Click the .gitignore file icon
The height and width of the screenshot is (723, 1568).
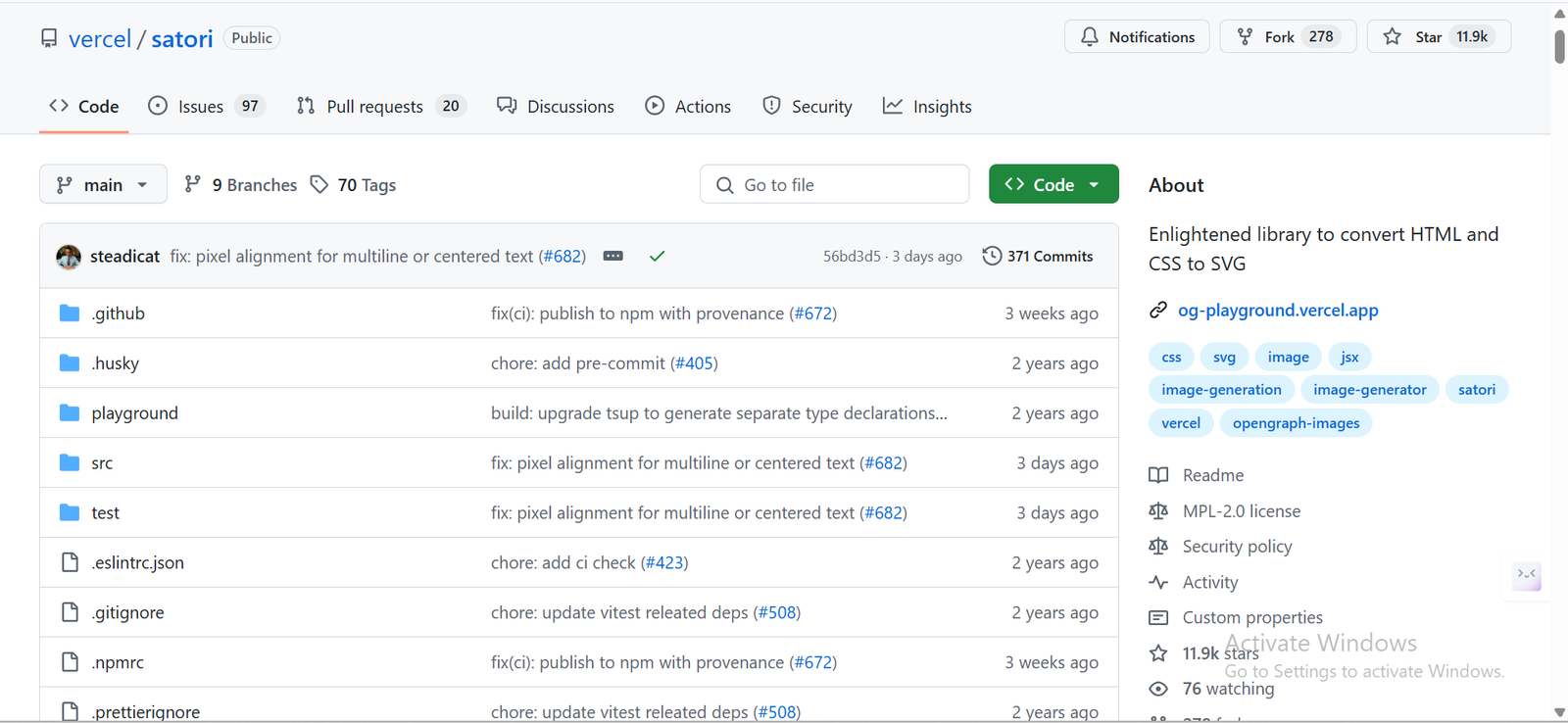70,612
